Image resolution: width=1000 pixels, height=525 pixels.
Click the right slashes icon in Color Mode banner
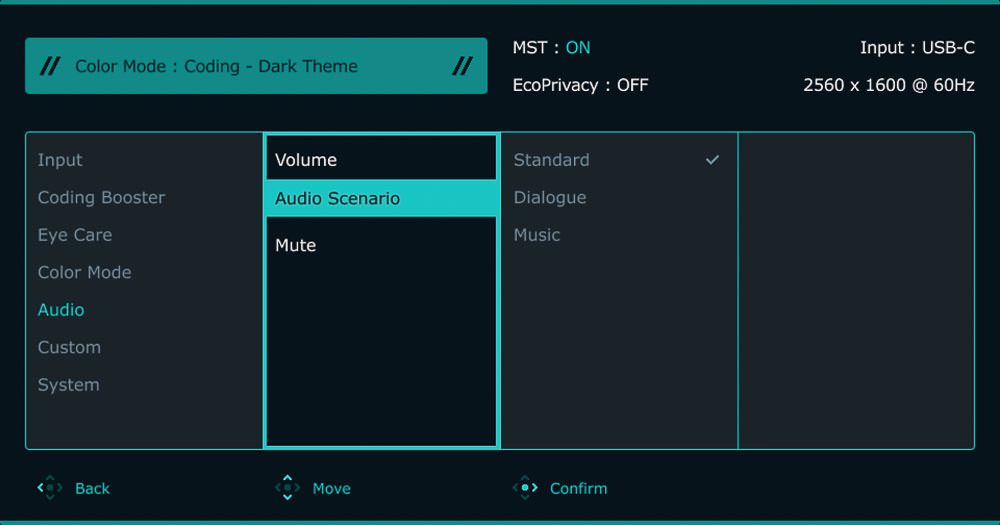point(462,67)
